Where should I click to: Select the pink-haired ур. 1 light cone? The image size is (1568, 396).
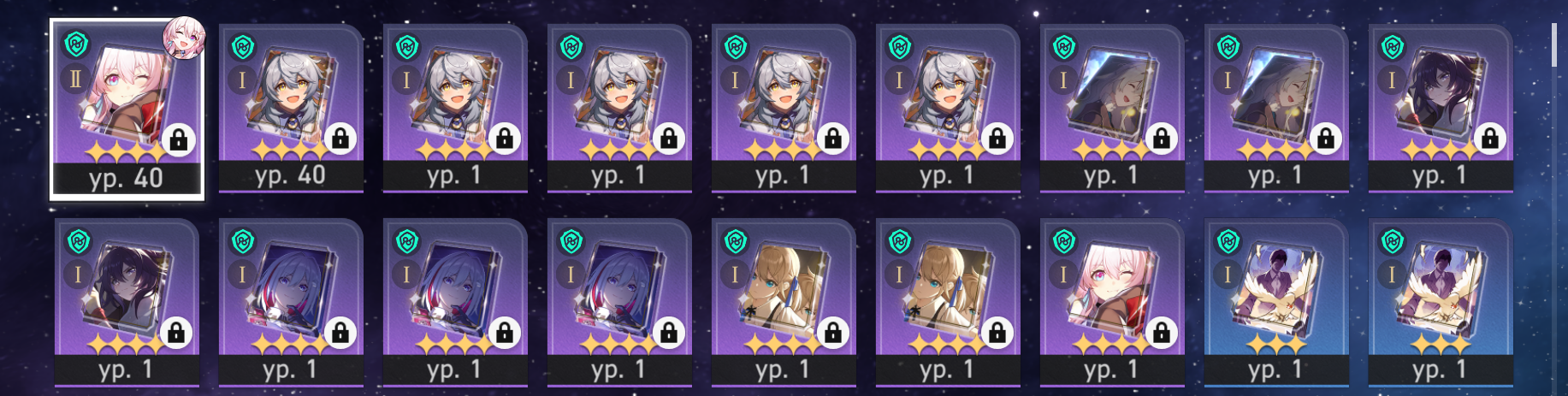[x=1112, y=303]
